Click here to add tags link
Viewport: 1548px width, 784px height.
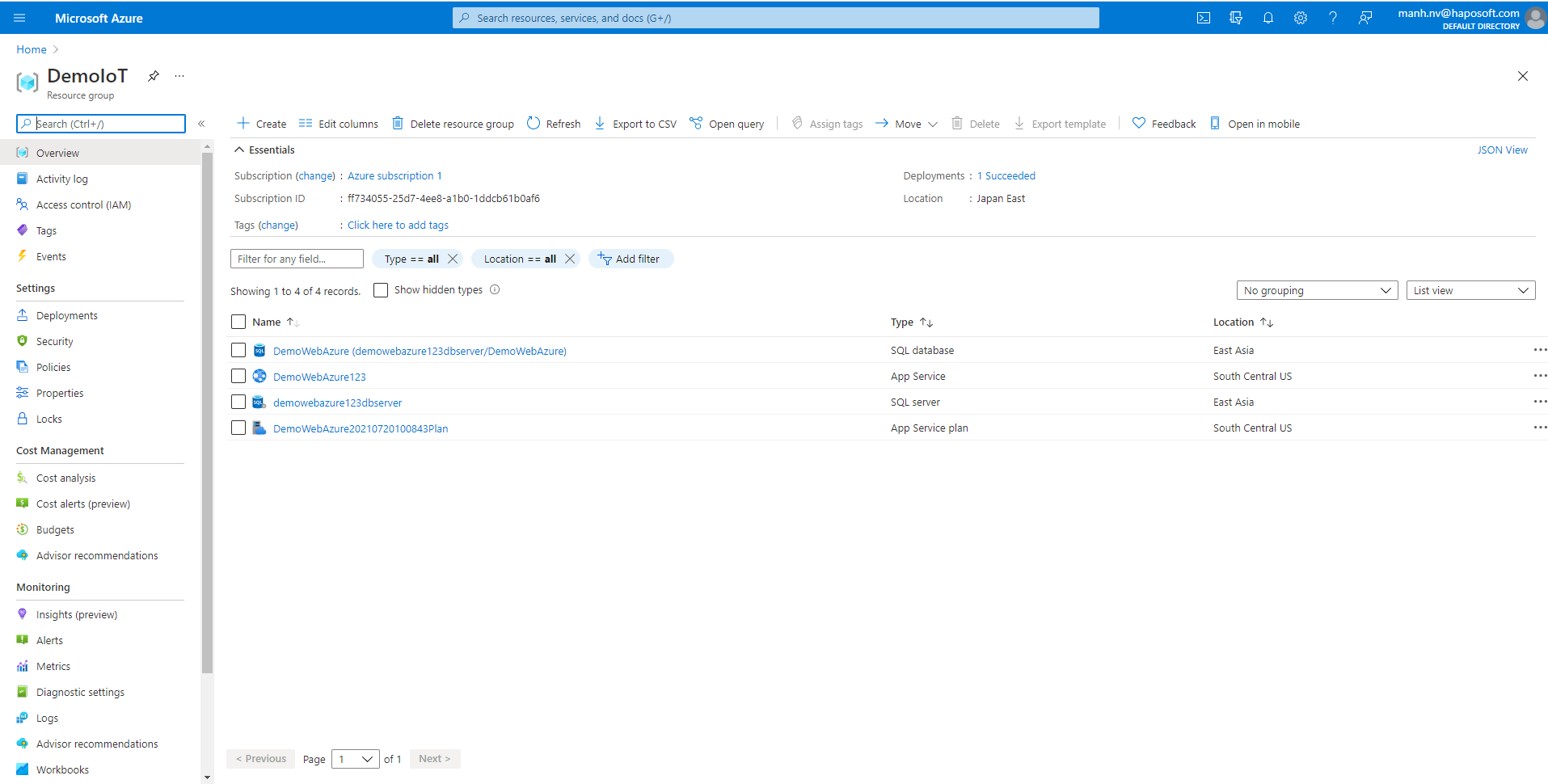tap(398, 225)
